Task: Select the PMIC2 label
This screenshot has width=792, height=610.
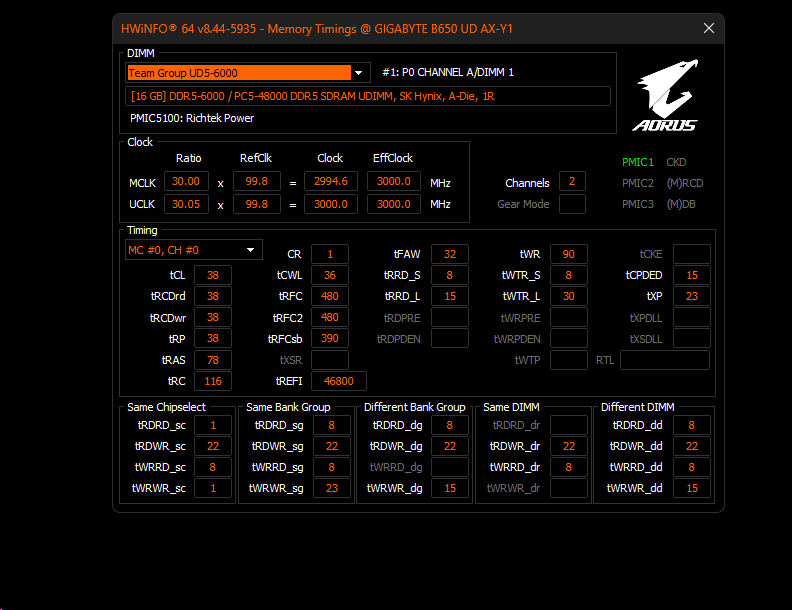Action: tap(637, 183)
